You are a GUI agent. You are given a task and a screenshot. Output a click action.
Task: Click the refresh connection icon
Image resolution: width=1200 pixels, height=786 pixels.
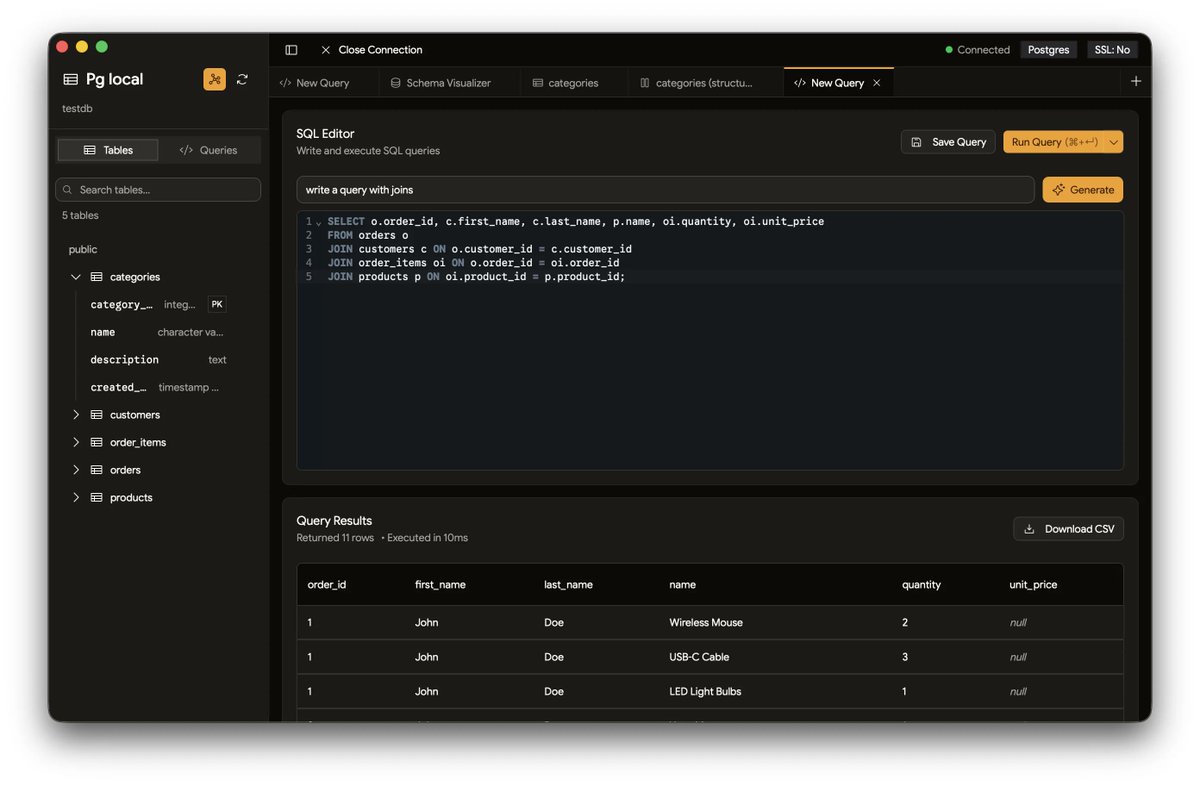[242, 79]
